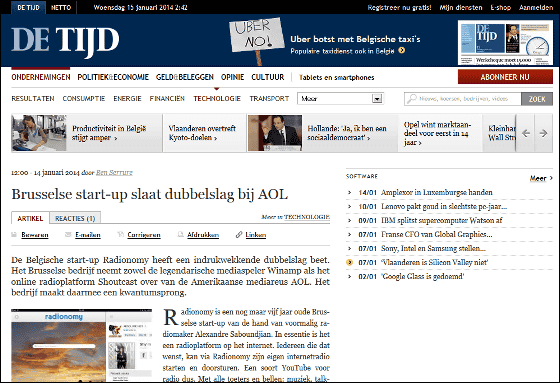The height and width of the screenshot is (383, 560).
Task: Click the Afdrukken link text
Action: click(x=203, y=235)
